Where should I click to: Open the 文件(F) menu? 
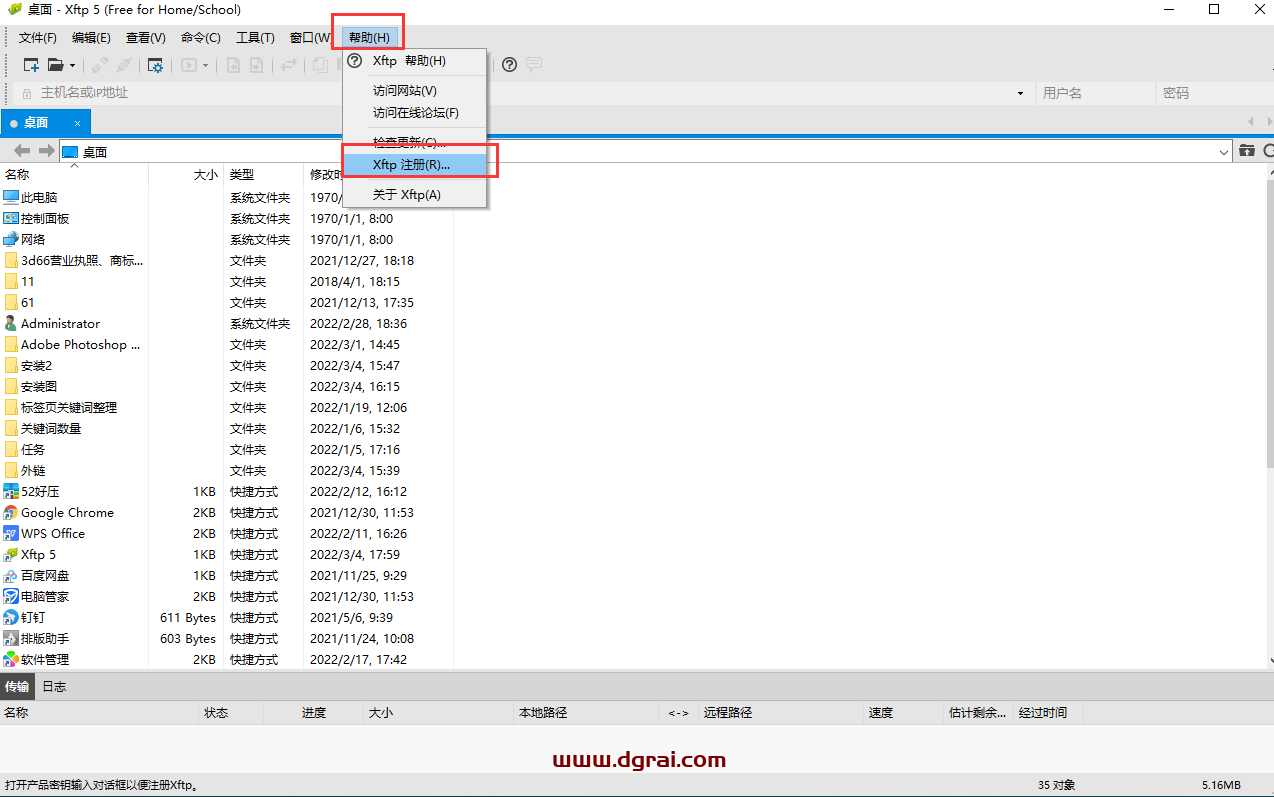38,38
